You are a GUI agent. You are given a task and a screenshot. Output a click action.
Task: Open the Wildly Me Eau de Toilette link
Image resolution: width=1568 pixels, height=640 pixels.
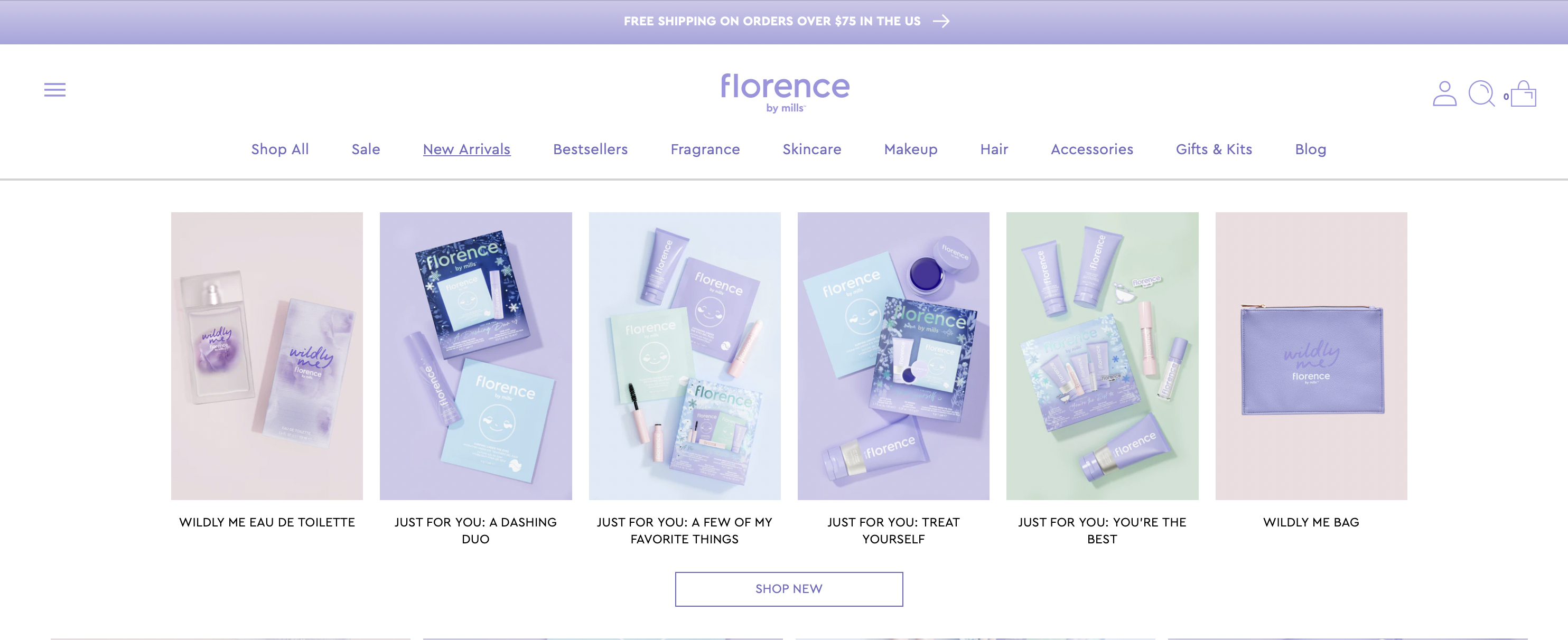click(267, 522)
